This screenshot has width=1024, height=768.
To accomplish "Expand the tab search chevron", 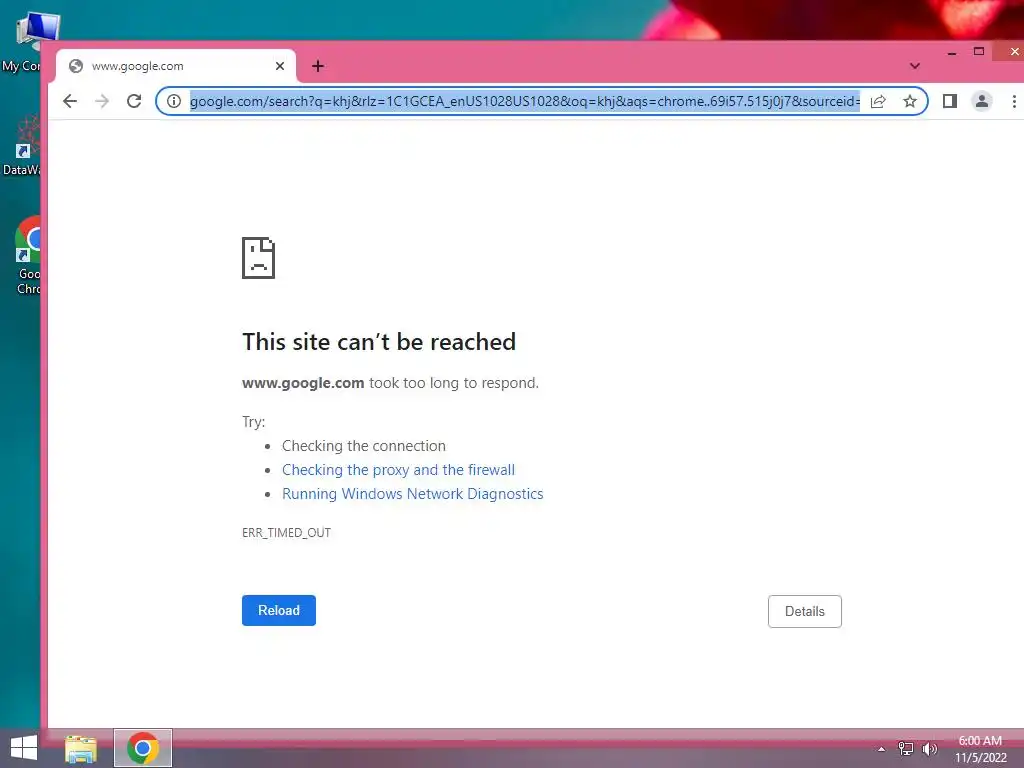I will coord(915,66).
